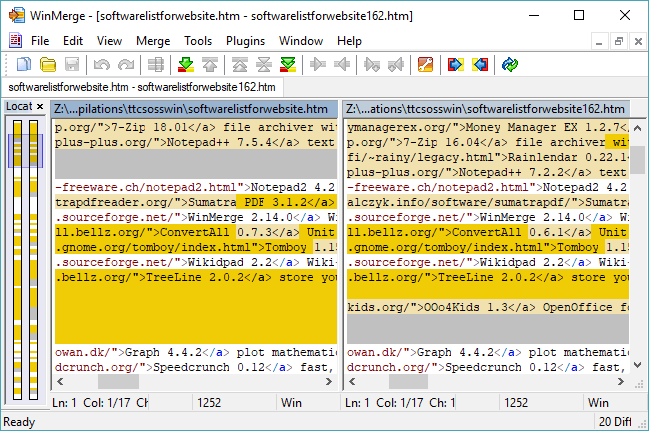
Task: Click the Copy all to right icon
Action: point(455,65)
